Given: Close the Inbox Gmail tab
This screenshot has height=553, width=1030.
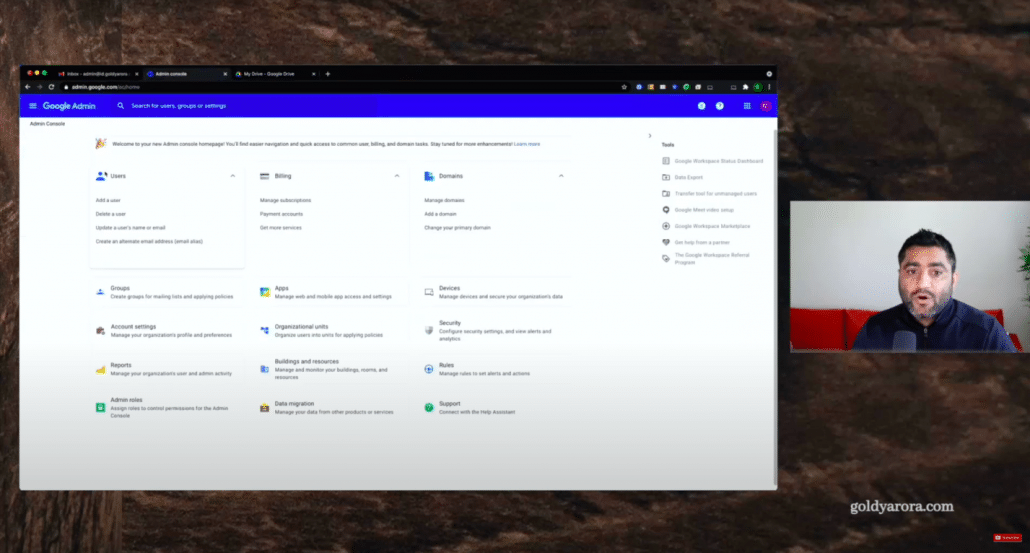Looking at the screenshot, I should click(137, 74).
